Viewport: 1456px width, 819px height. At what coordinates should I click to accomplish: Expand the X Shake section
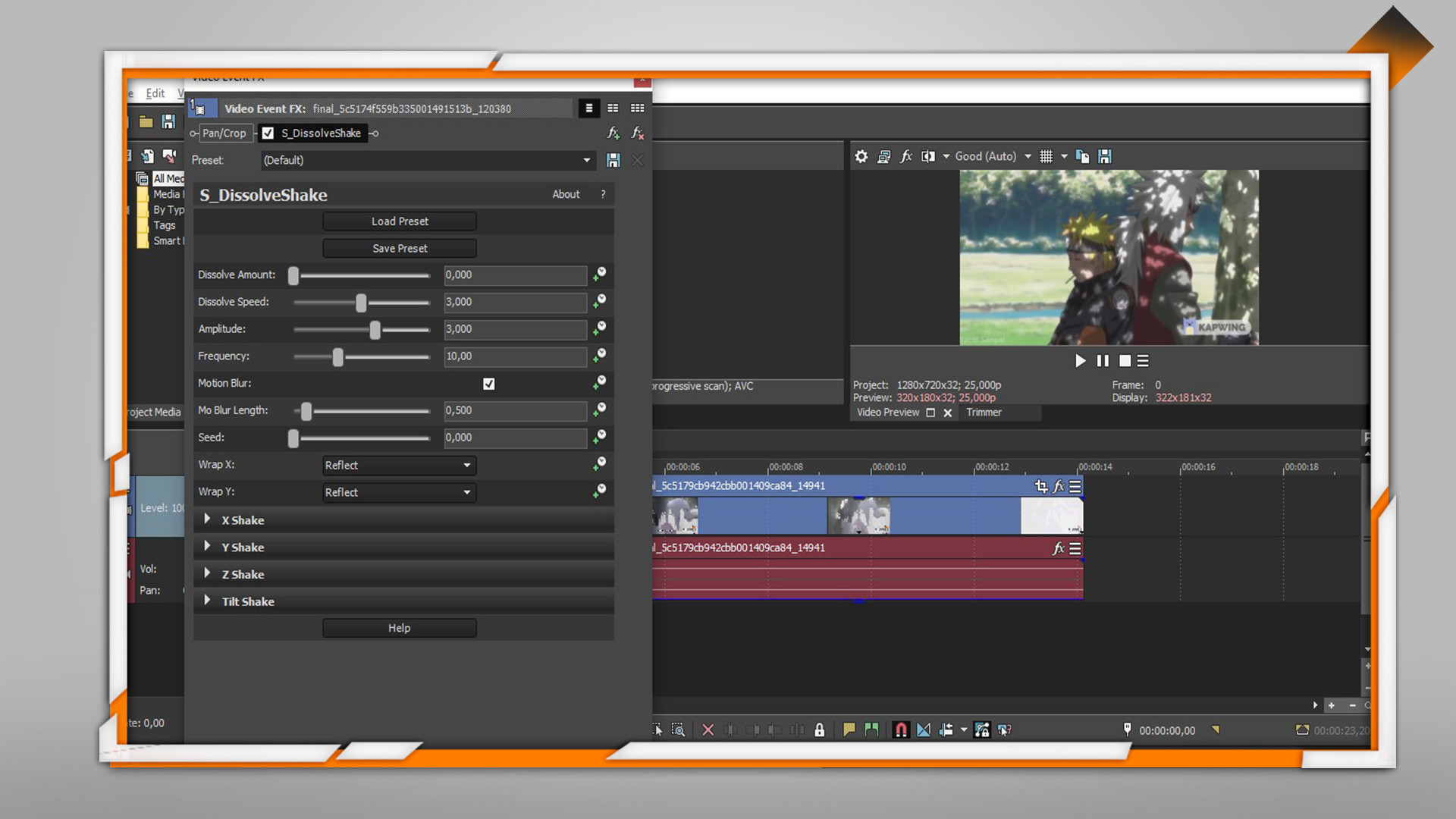[207, 519]
